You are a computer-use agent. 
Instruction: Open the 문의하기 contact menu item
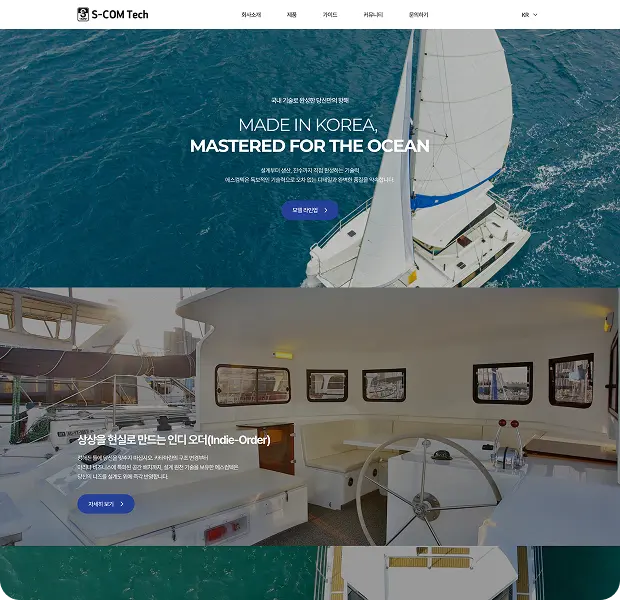(x=418, y=15)
